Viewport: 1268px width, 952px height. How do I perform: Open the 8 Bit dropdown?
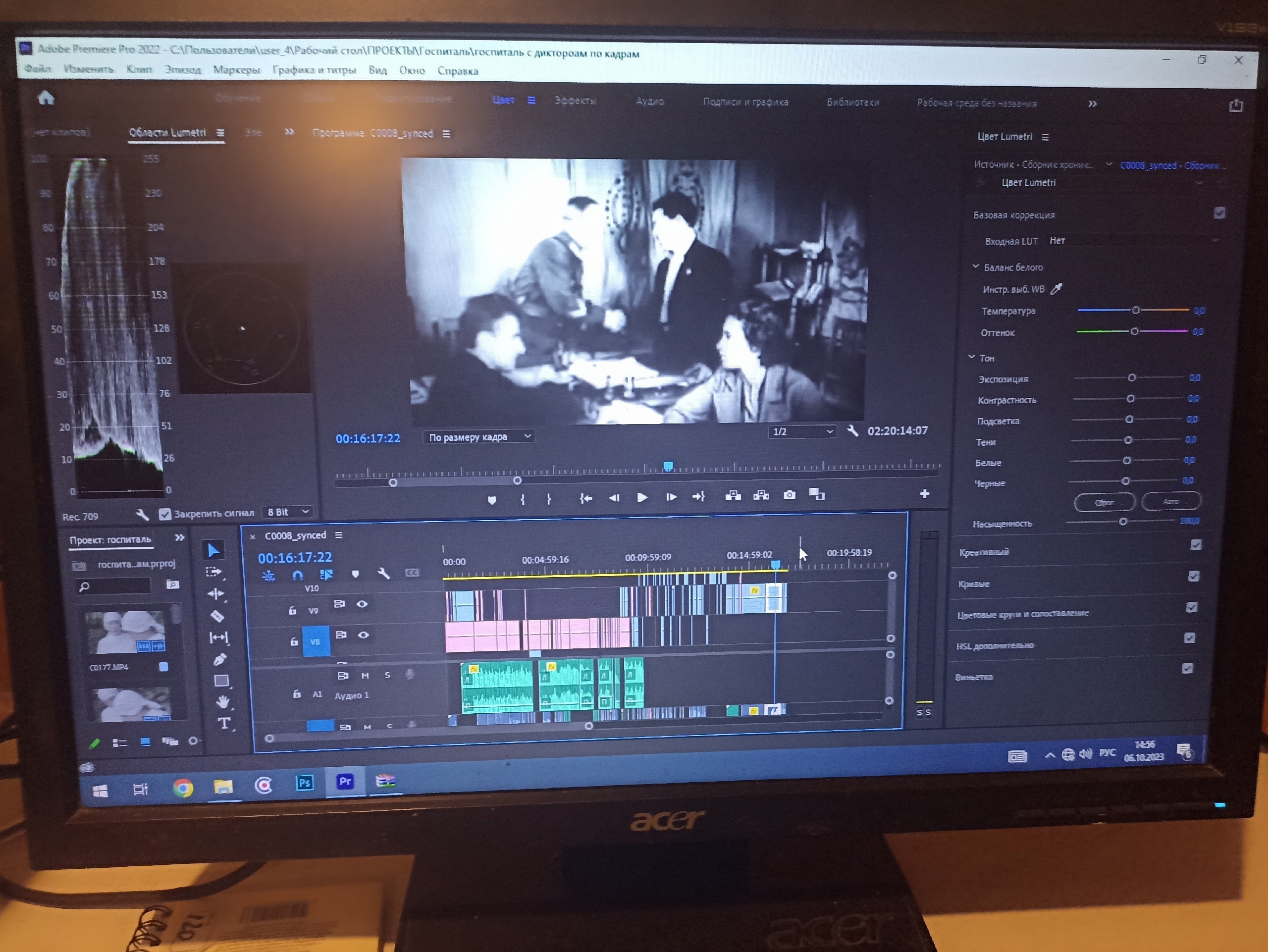[288, 512]
